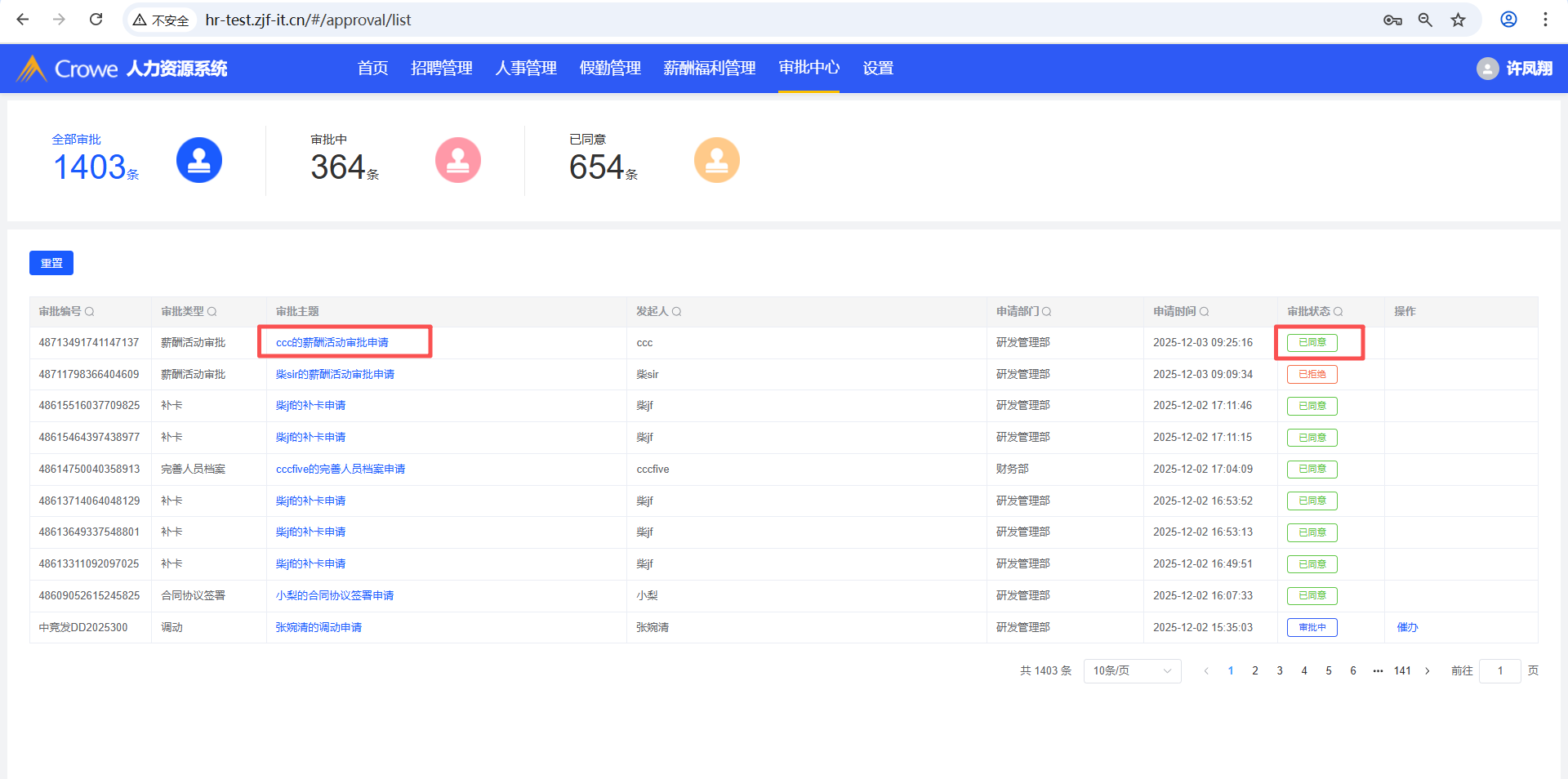Viewport: 1568px width, 779px height.
Task: Select current page 1 in pagination
Action: [1231, 671]
